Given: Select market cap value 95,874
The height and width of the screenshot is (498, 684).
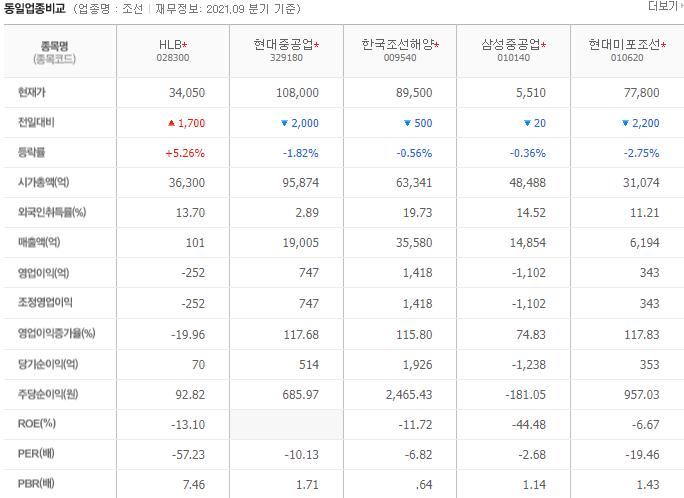Looking at the screenshot, I should [x=301, y=183].
